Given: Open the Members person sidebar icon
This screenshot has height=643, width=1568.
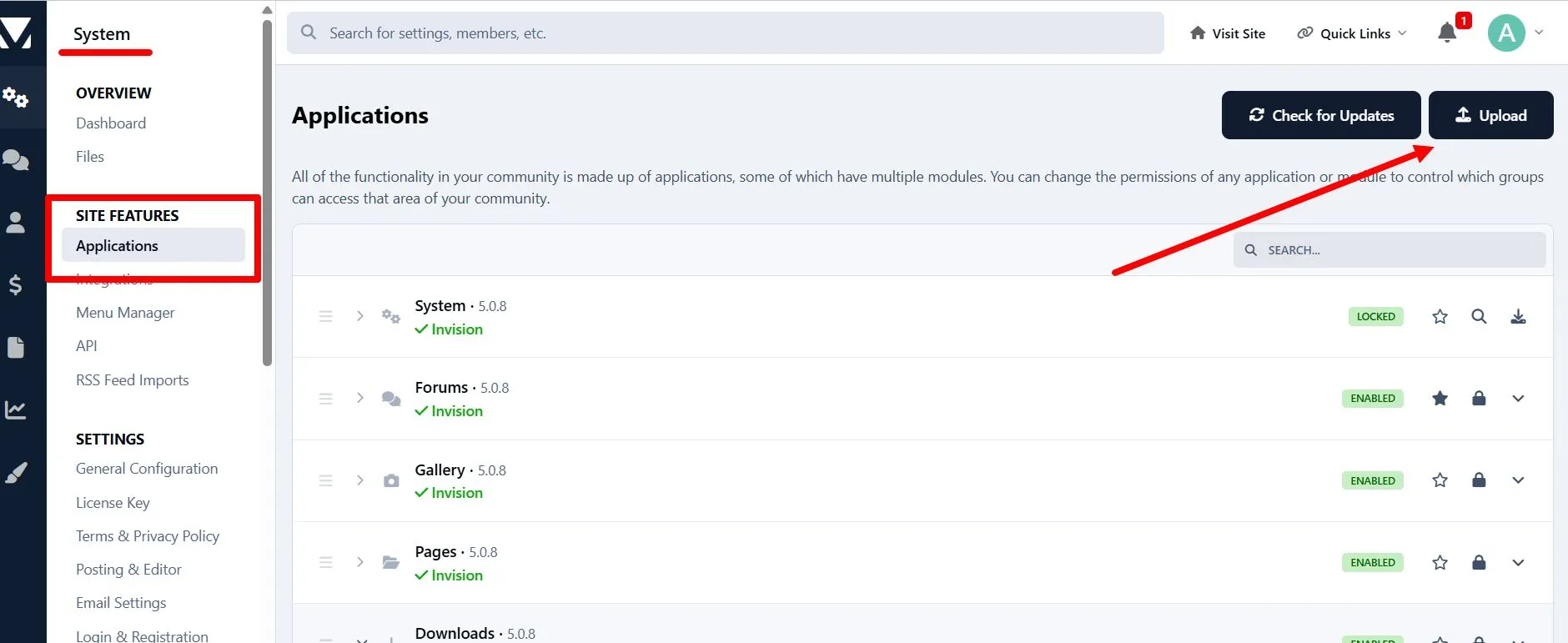Looking at the screenshot, I should point(16,222).
